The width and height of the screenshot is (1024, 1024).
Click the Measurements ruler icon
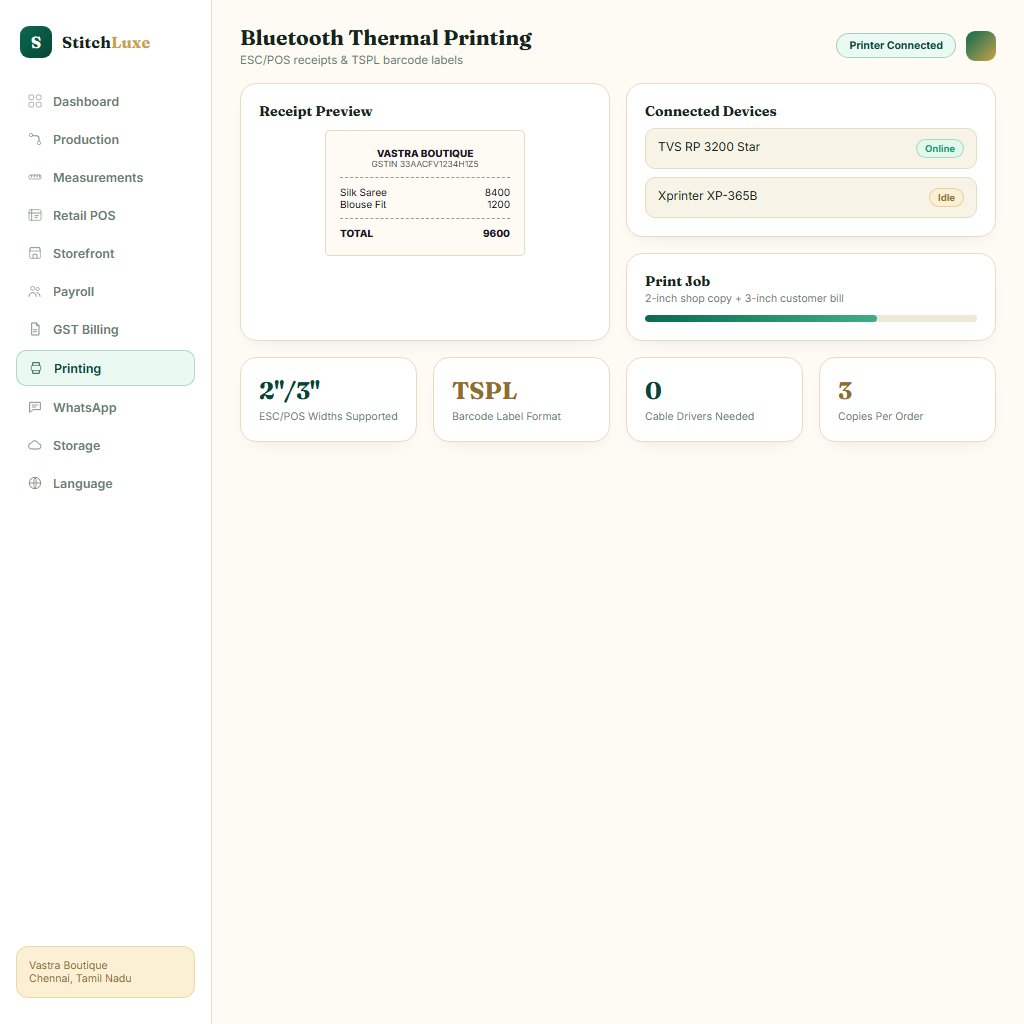point(35,177)
